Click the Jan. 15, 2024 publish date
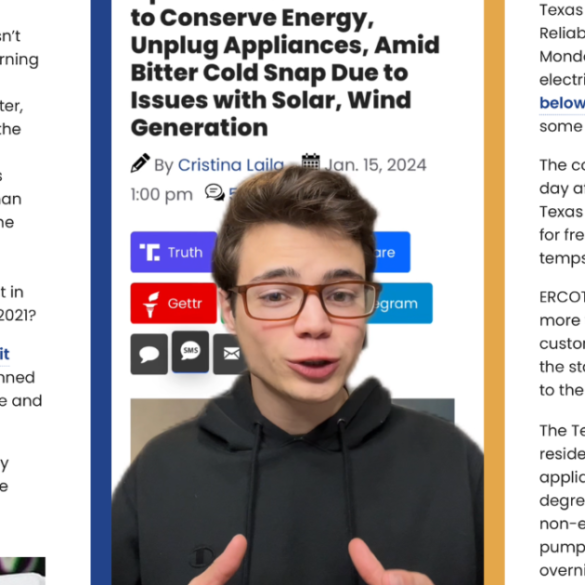 (x=375, y=165)
